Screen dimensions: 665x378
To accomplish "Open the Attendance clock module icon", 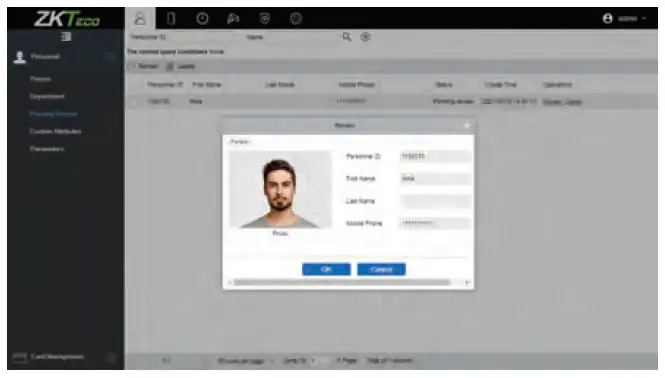I will click(202, 18).
